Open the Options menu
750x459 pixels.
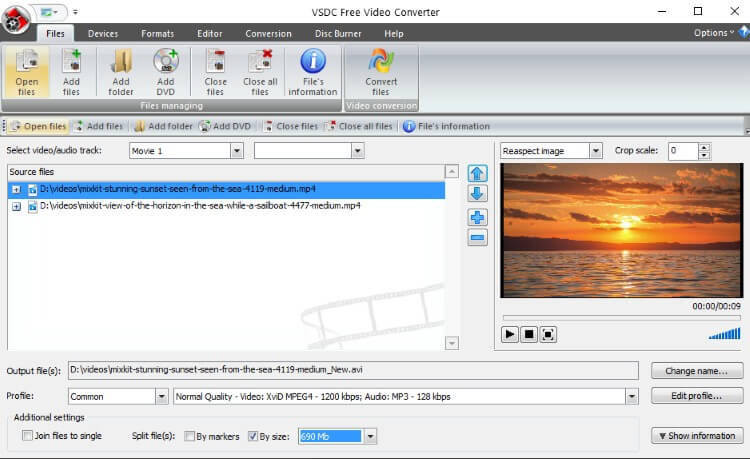[x=713, y=33]
